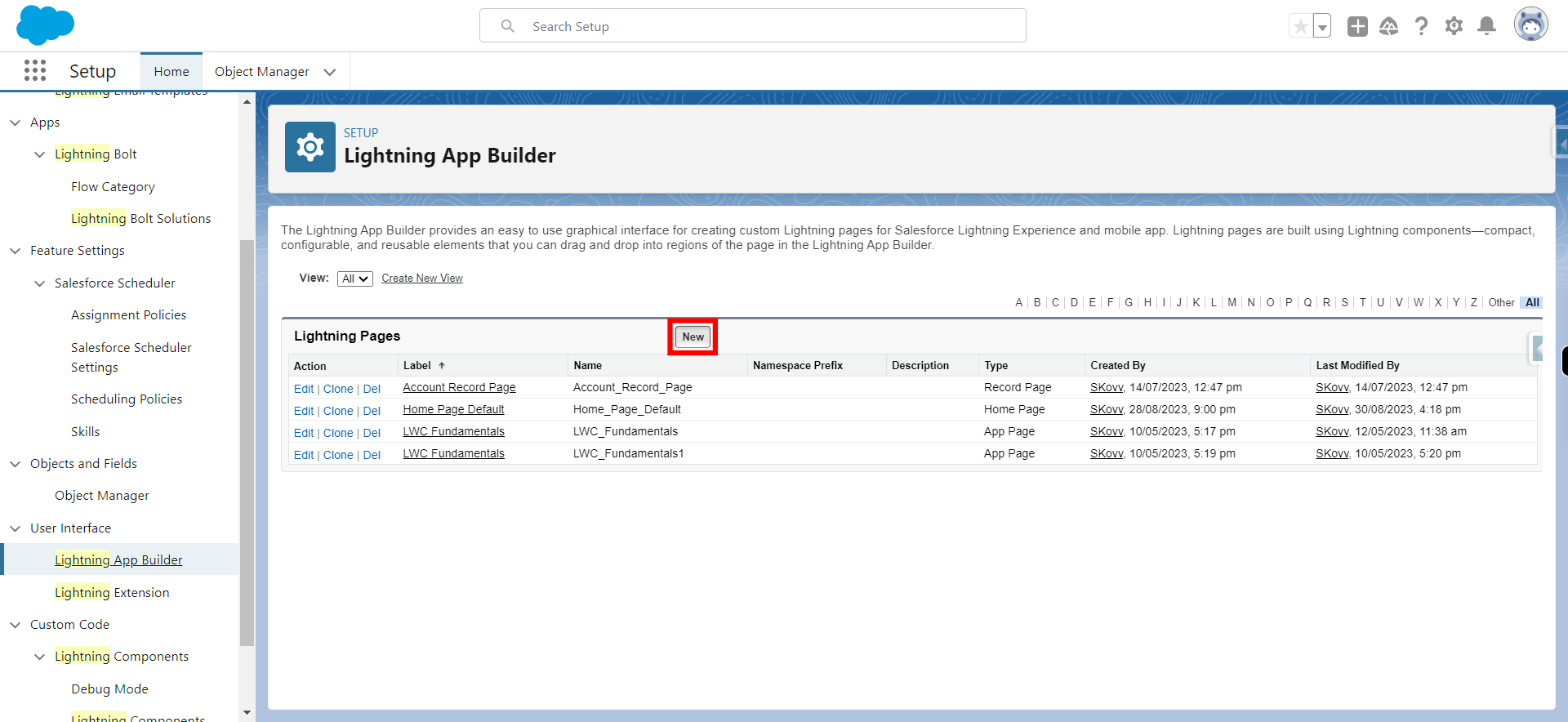The image size is (1568, 722).
Task: Collapse the Custom Code section
Action: tap(16, 625)
